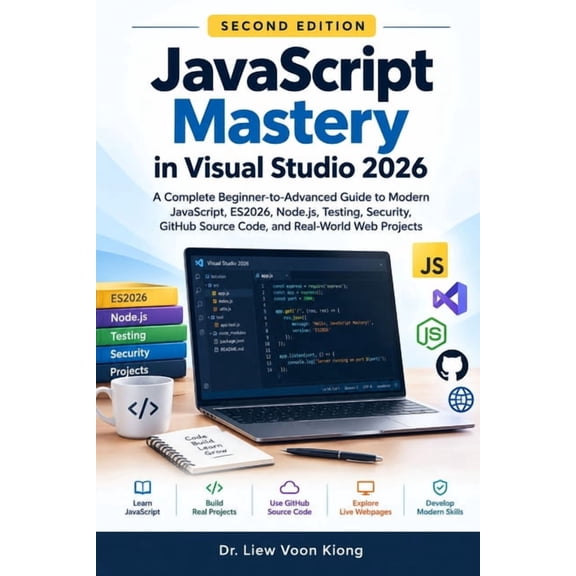Click the blue globe web icon
The image size is (576, 576).
pyautogui.click(x=461, y=399)
